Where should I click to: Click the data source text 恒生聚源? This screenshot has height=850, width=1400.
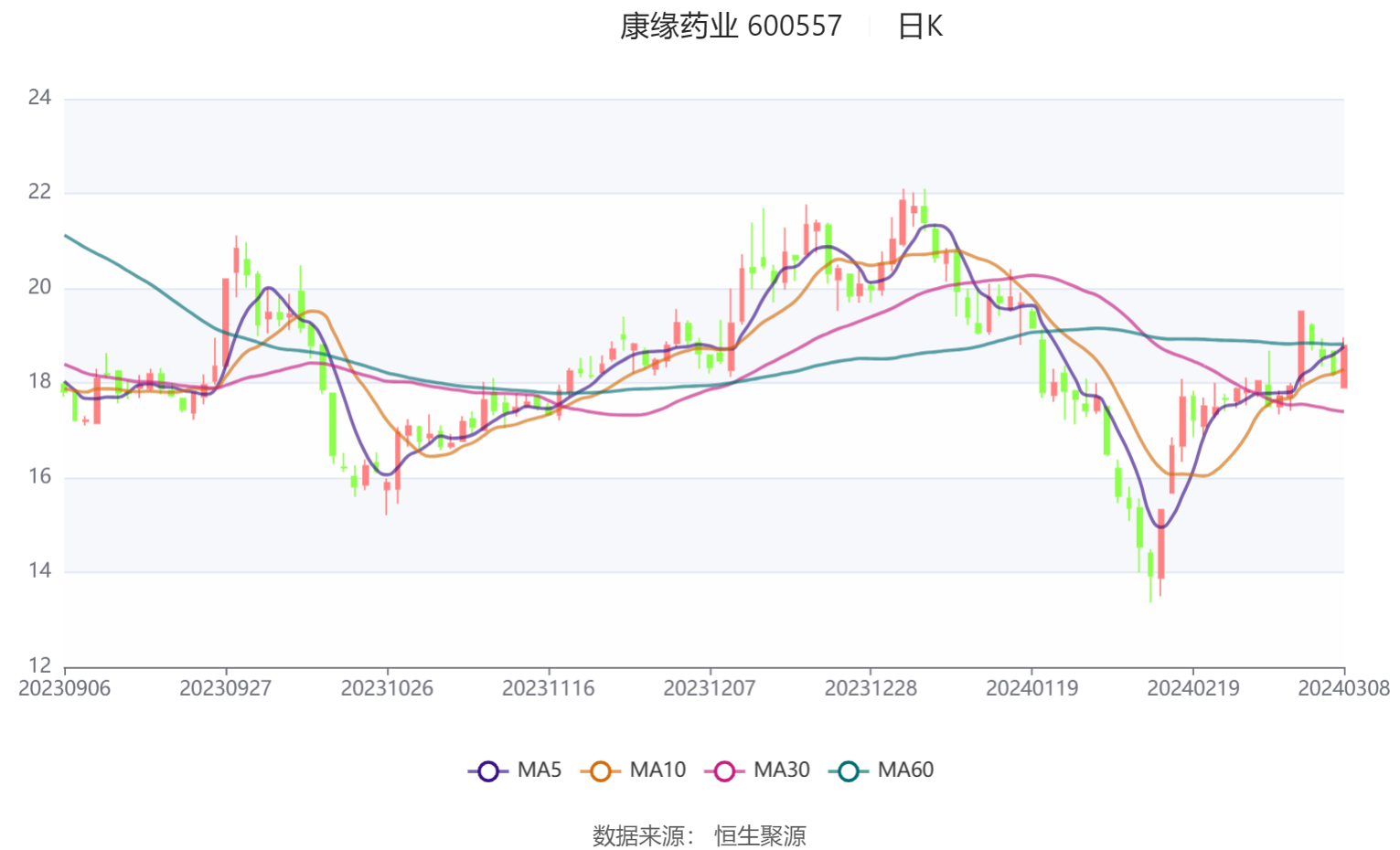(x=760, y=835)
